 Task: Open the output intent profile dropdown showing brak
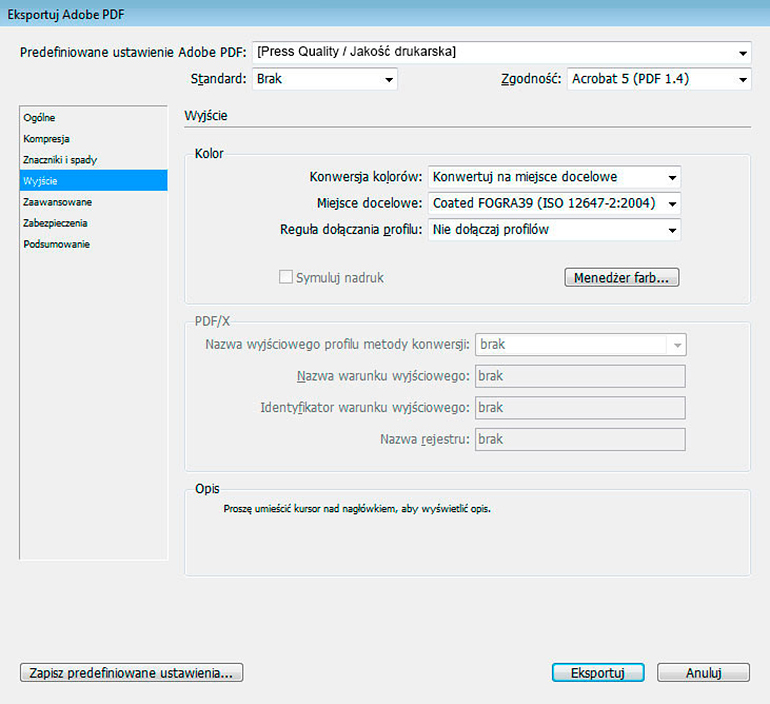580,345
